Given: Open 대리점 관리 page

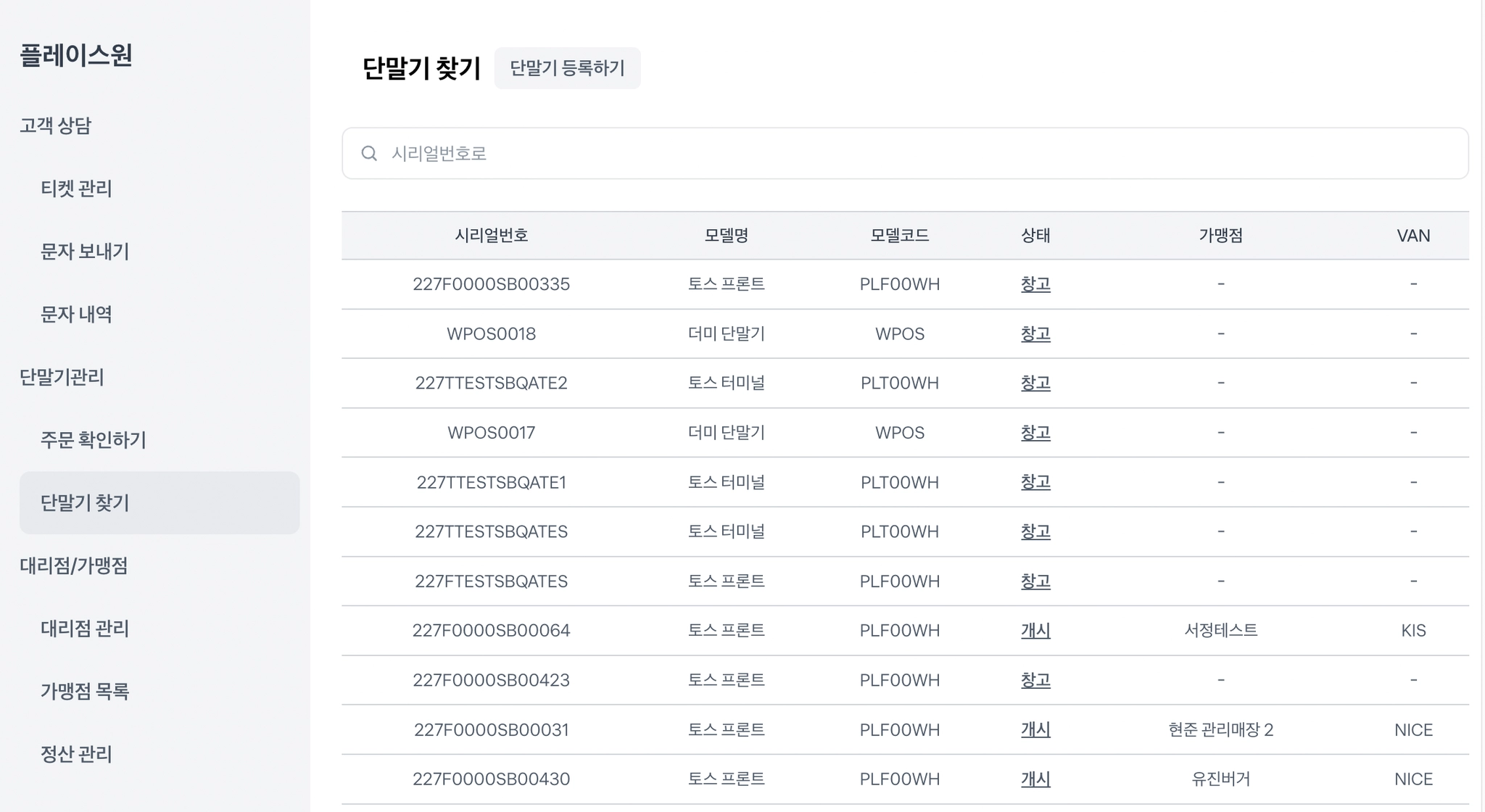Looking at the screenshot, I should click(x=85, y=629).
